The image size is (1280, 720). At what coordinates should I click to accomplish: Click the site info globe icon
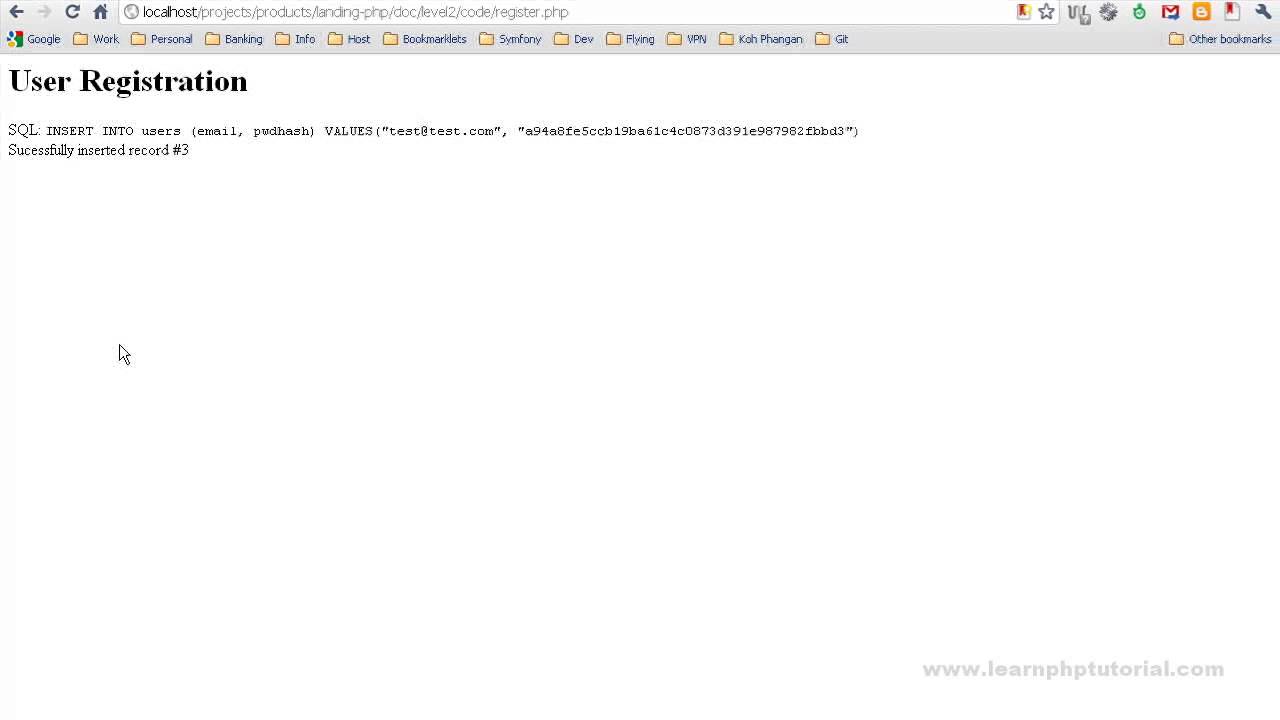click(131, 12)
